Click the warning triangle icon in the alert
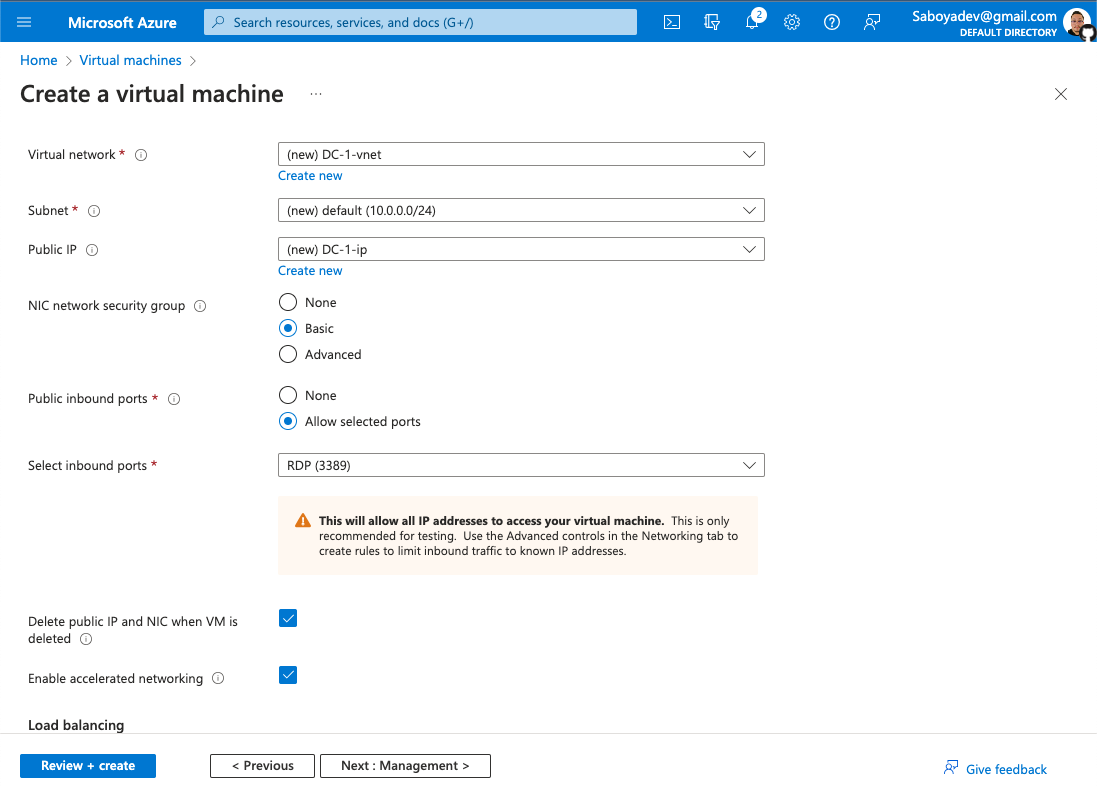 [x=302, y=521]
